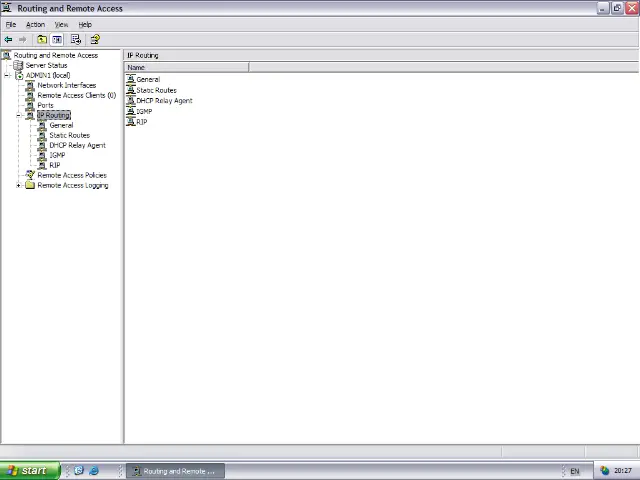Select General under IP Routing tree
This screenshot has width=640, height=480.
coord(61,125)
